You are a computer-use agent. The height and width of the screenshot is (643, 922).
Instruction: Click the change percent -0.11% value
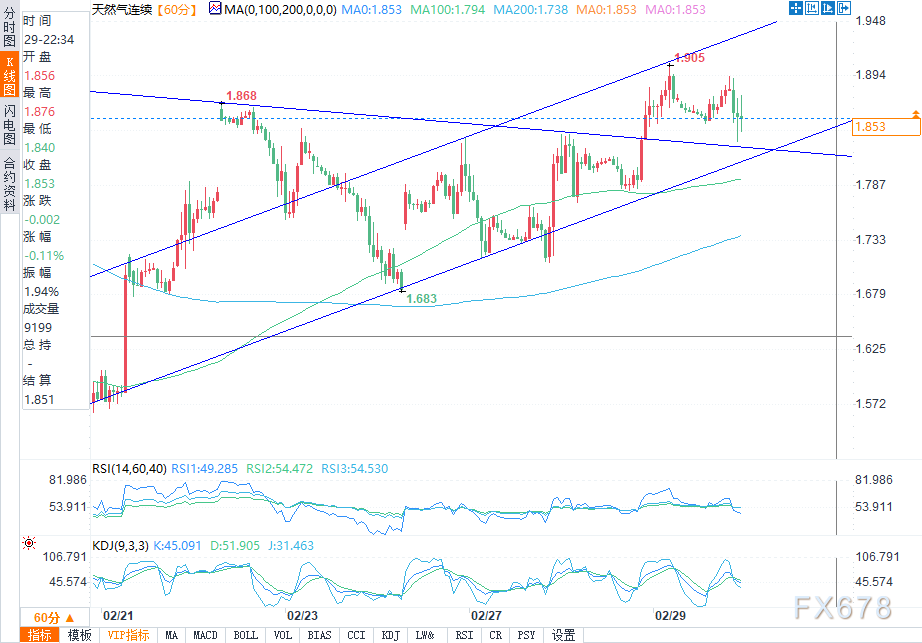click(44, 256)
